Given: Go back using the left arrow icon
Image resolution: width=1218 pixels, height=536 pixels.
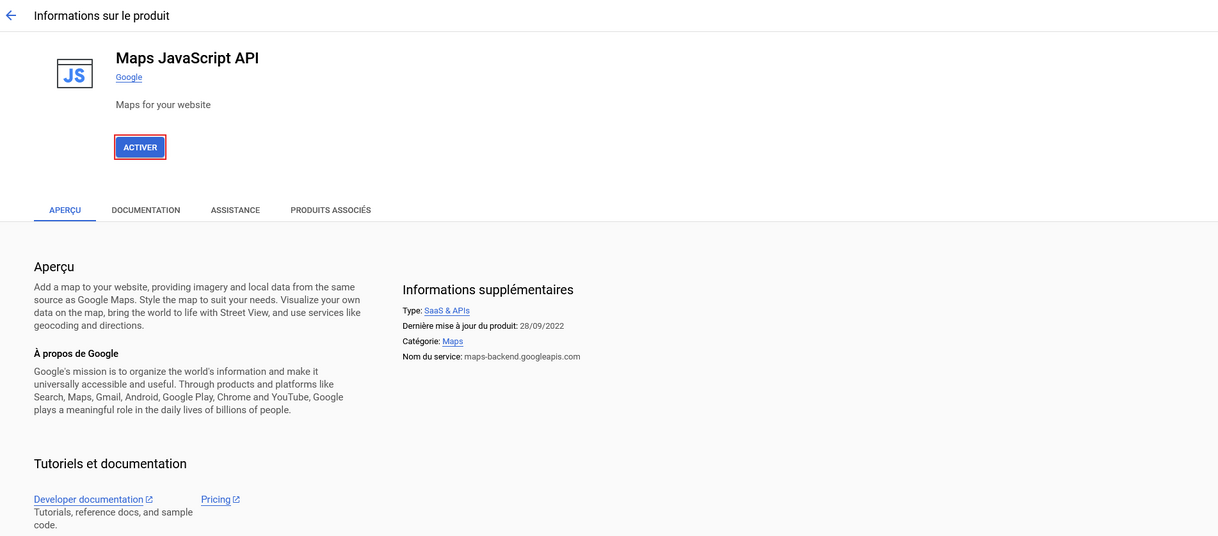Looking at the screenshot, I should point(11,16).
